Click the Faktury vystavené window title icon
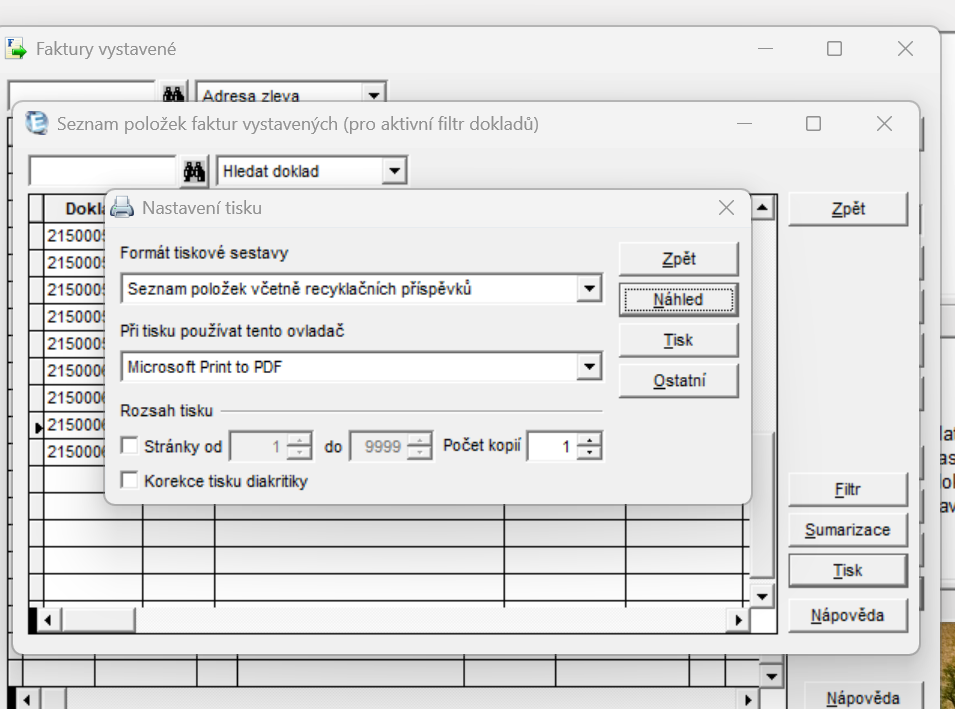Viewport: 955px width, 709px height. (17, 49)
